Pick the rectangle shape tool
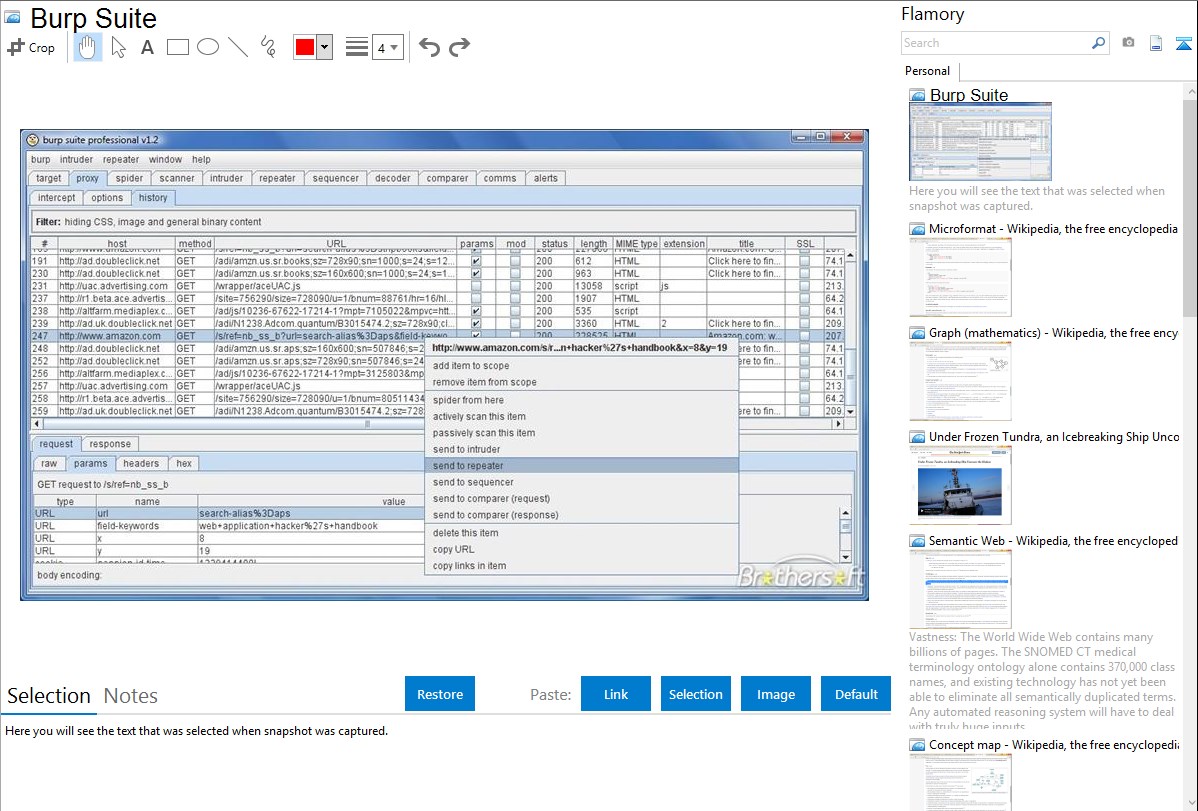The image size is (1198, 811). click(x=178, y=47)
